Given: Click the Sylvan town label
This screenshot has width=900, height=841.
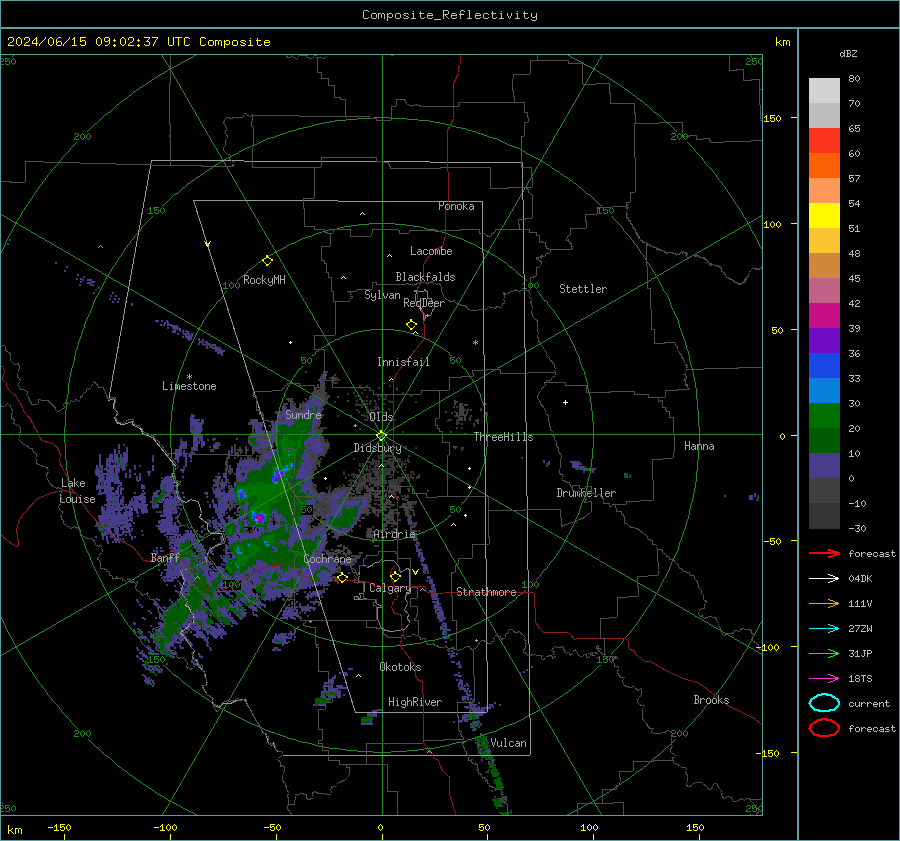Looking at the screenshot, I should click(382, 295).
